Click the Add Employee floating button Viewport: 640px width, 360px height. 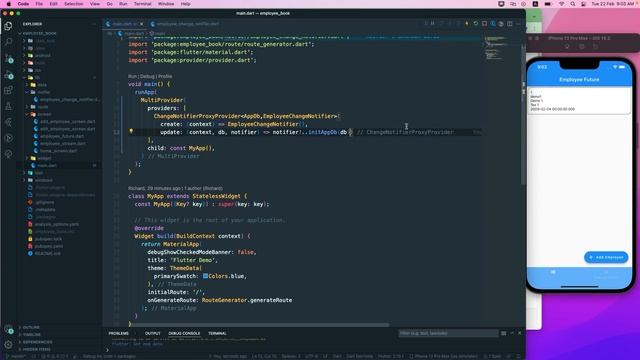(606, 257)
